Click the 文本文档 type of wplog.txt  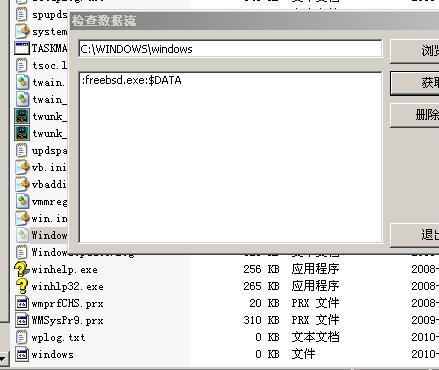(x=315, y=337)
